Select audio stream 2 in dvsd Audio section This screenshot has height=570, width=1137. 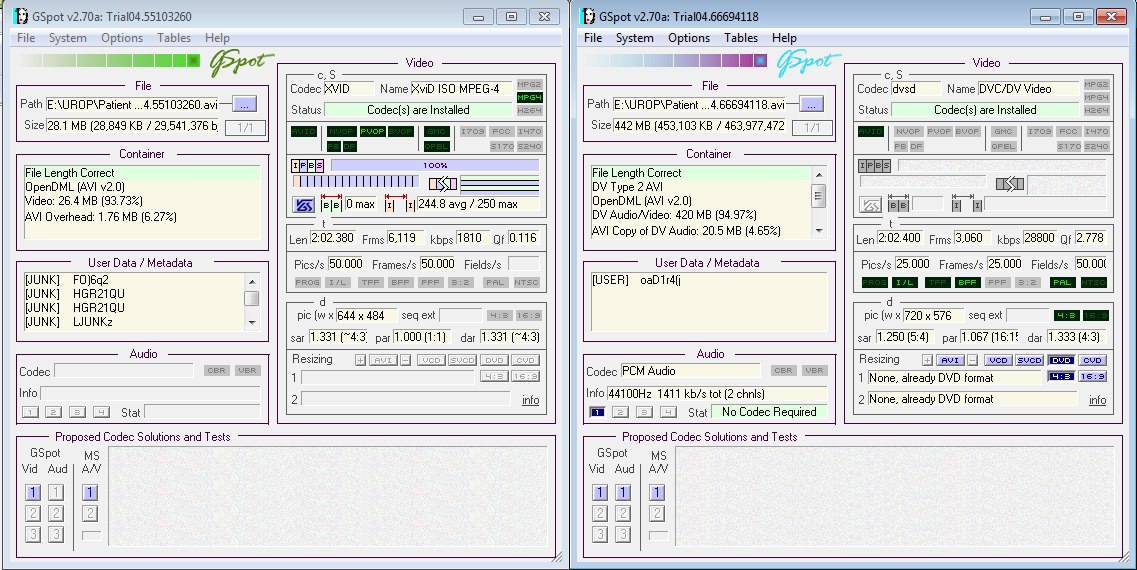click(x=620, y=412)
